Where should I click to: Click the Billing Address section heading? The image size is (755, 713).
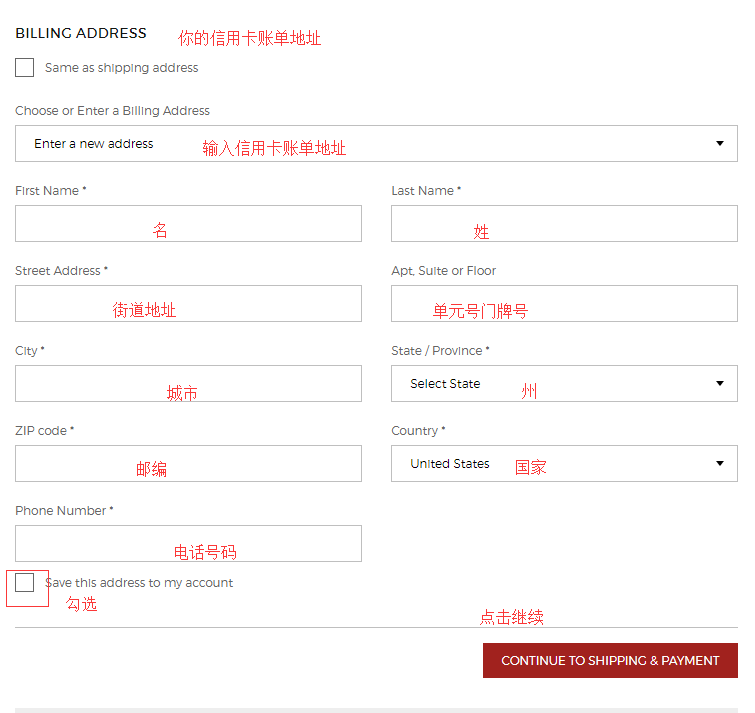click(x=81, y=33)
